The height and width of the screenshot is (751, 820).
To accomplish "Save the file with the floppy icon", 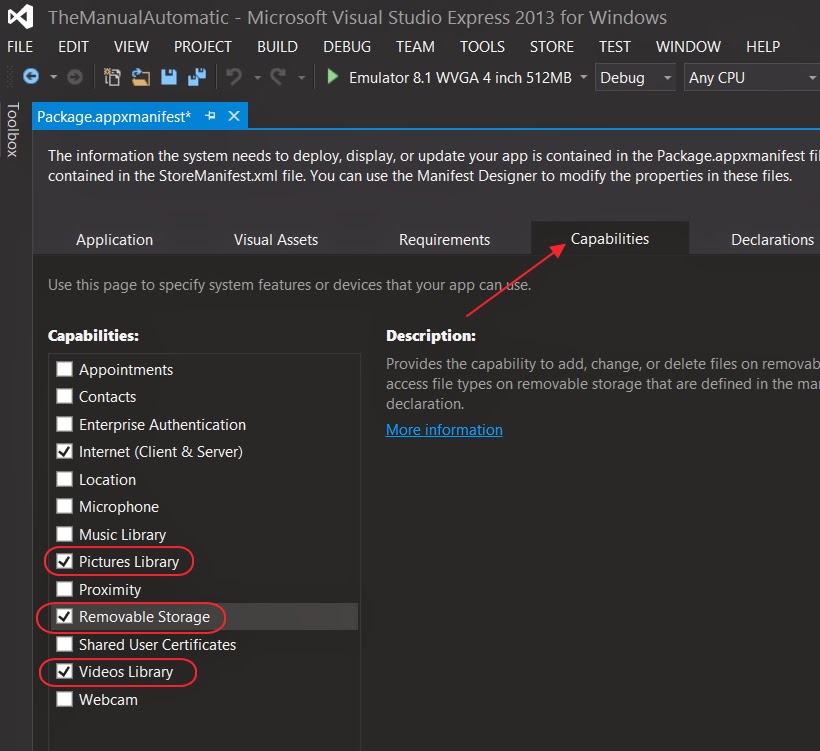I will coord(168,77).
